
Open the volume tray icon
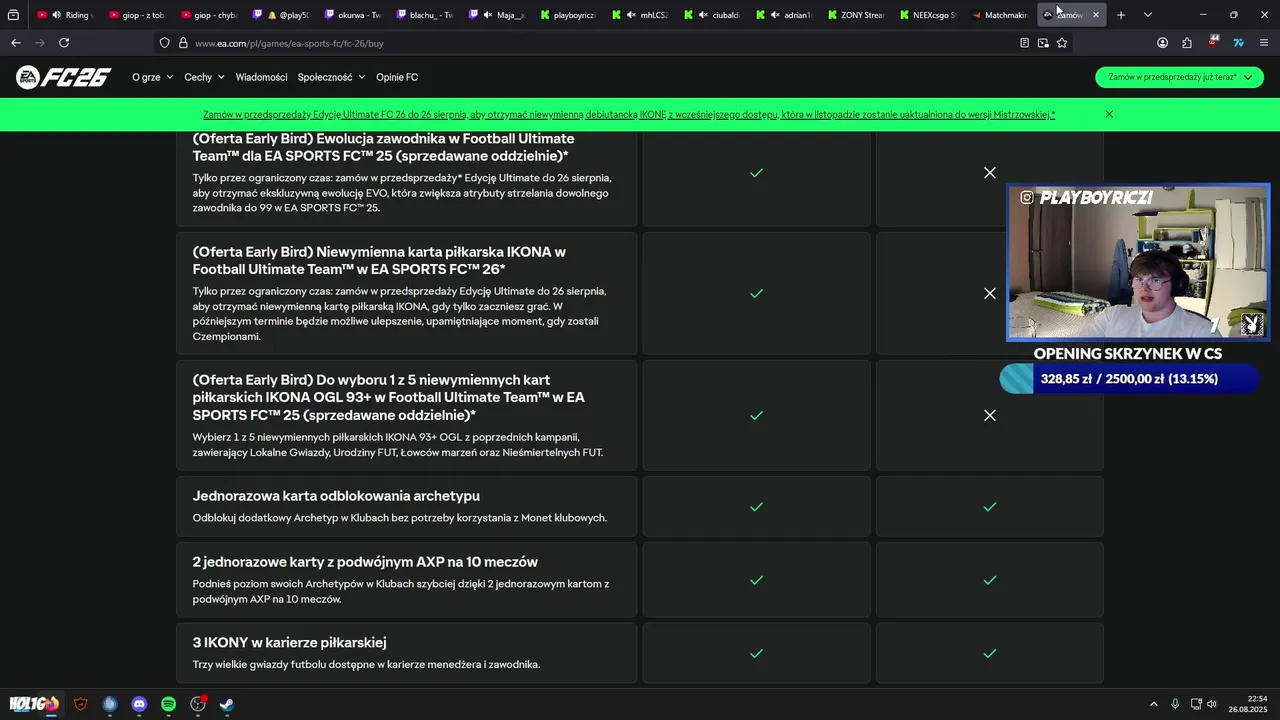(x=1212, y=704)
